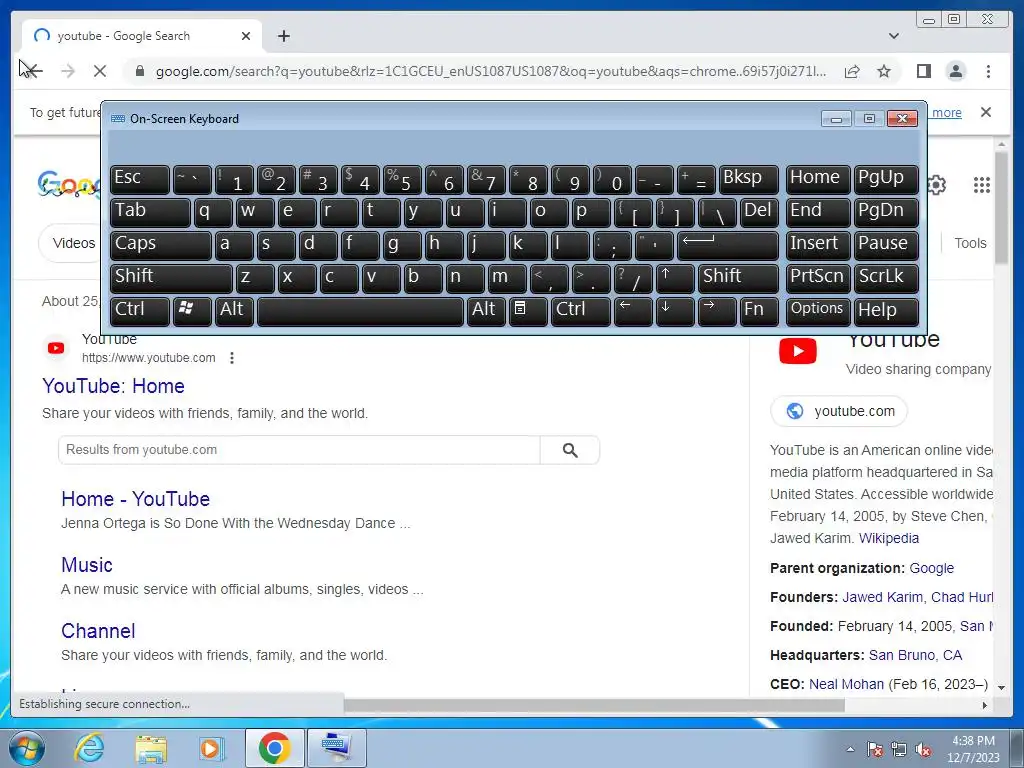Close the youtube Google Search tab
The image size is (1024, 768).
tap(246, 36)
